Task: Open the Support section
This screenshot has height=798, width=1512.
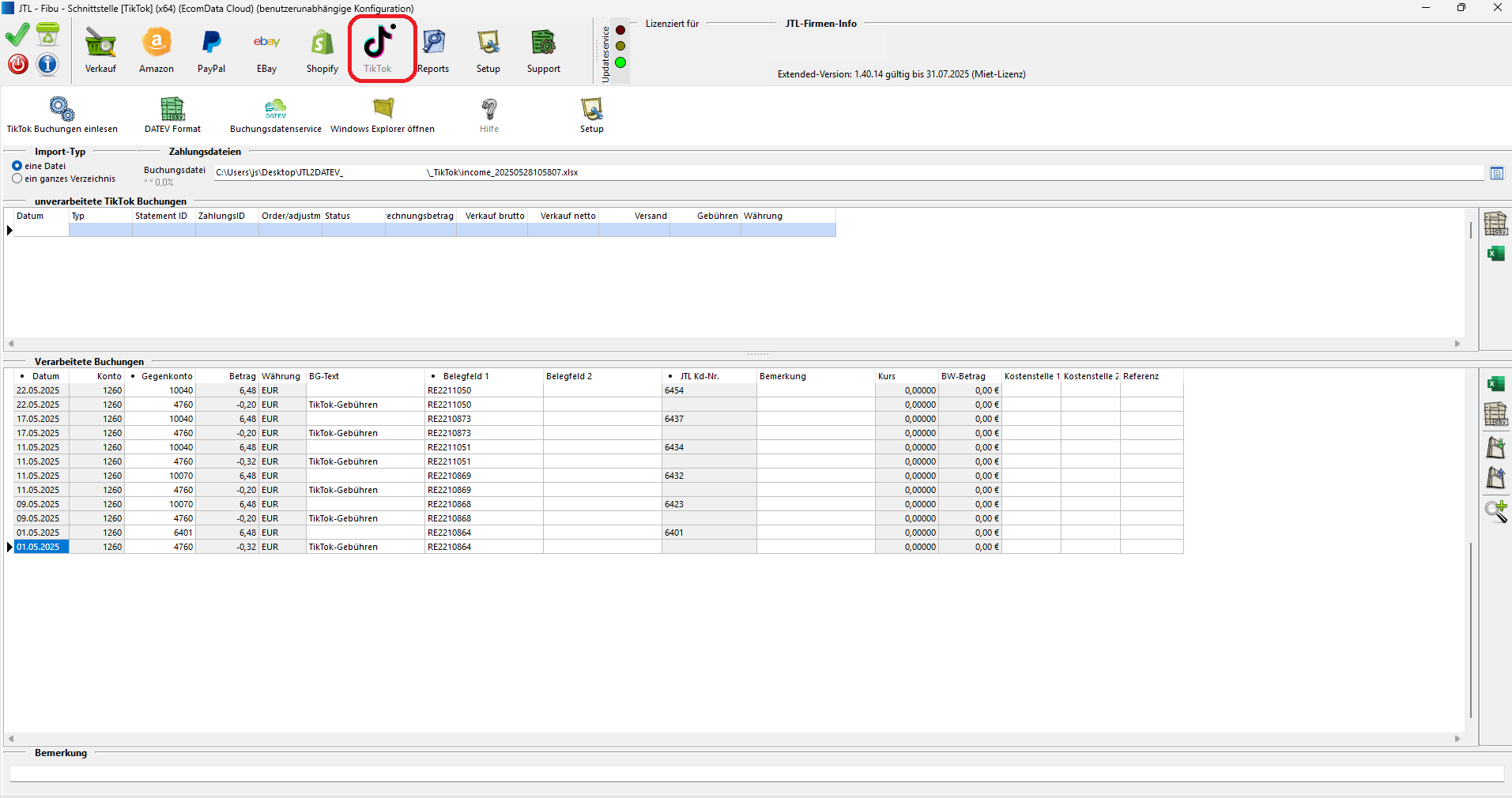Action: coord(543,50)
